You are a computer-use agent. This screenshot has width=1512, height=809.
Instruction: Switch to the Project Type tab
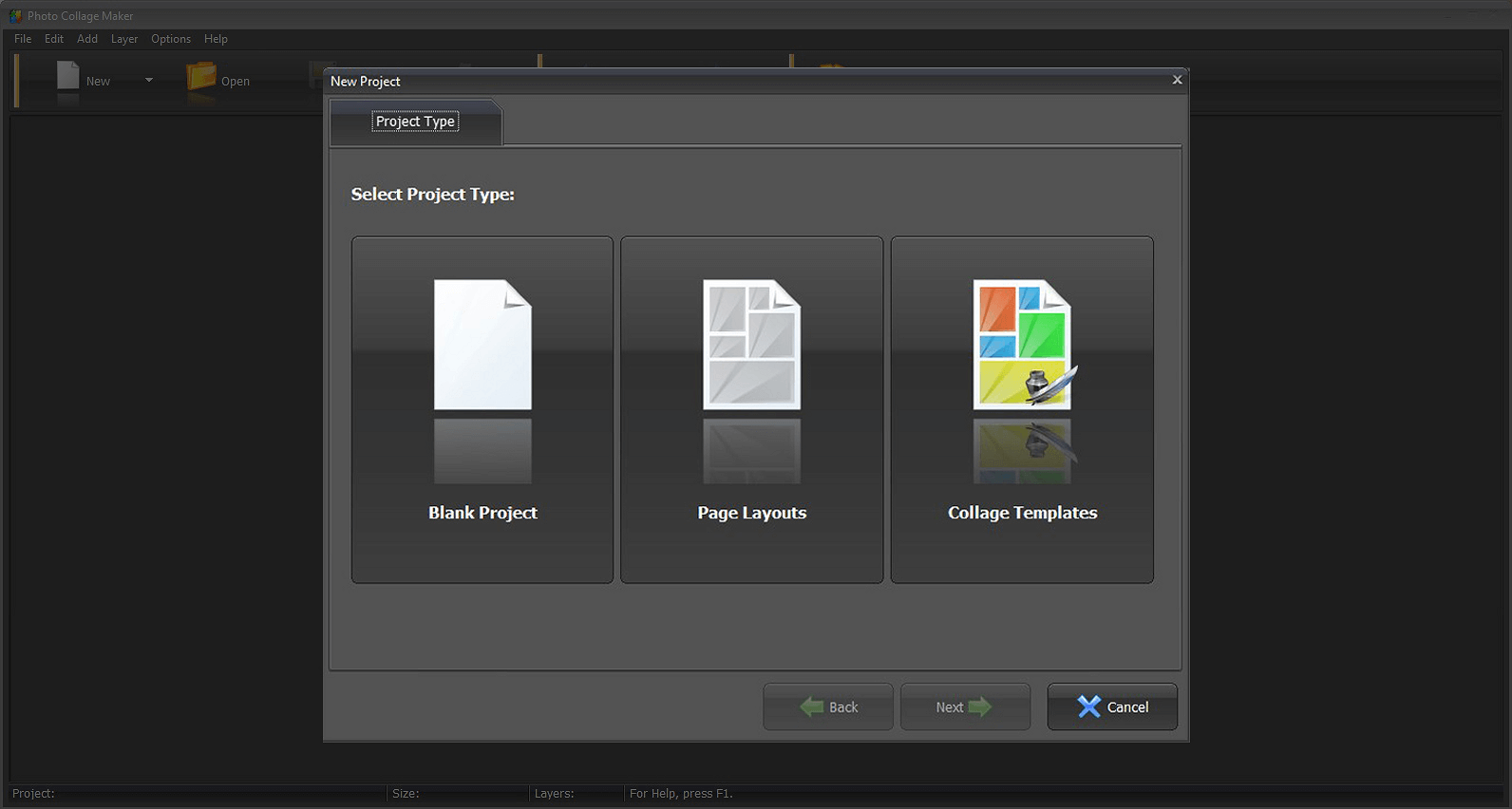click(415, 122)
